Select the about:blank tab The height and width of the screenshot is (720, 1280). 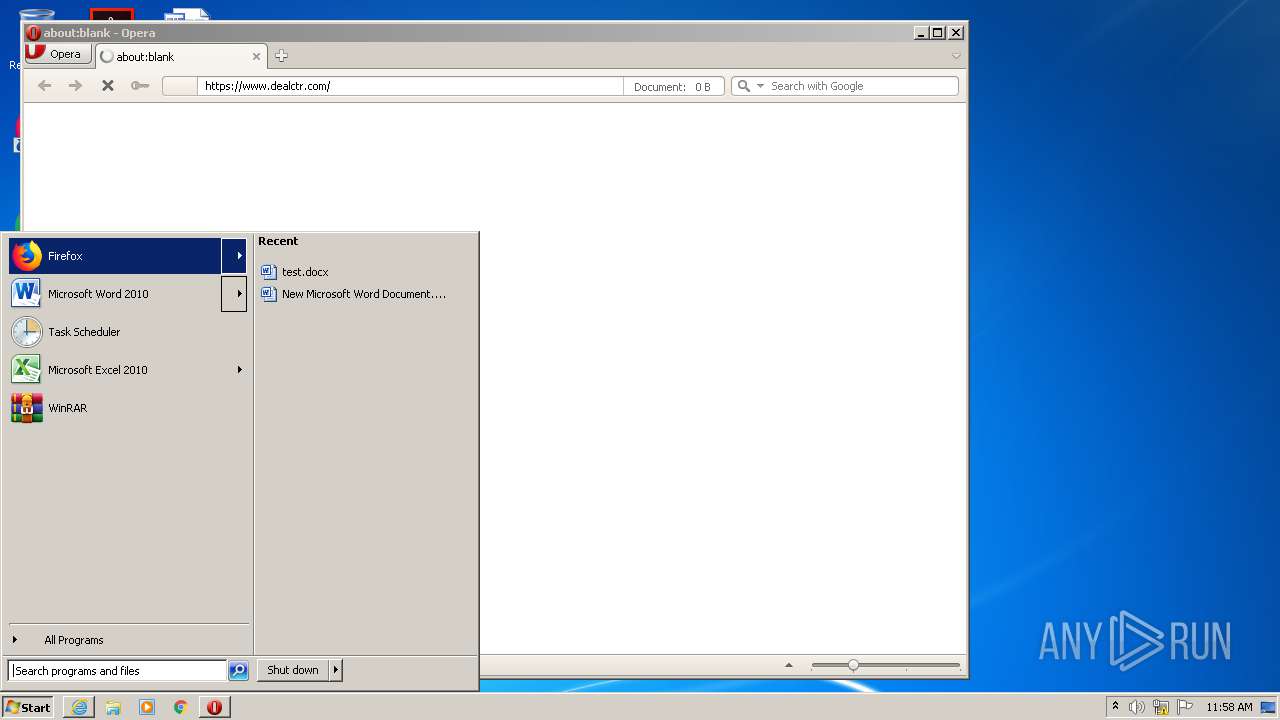click(x=180, y=57)
